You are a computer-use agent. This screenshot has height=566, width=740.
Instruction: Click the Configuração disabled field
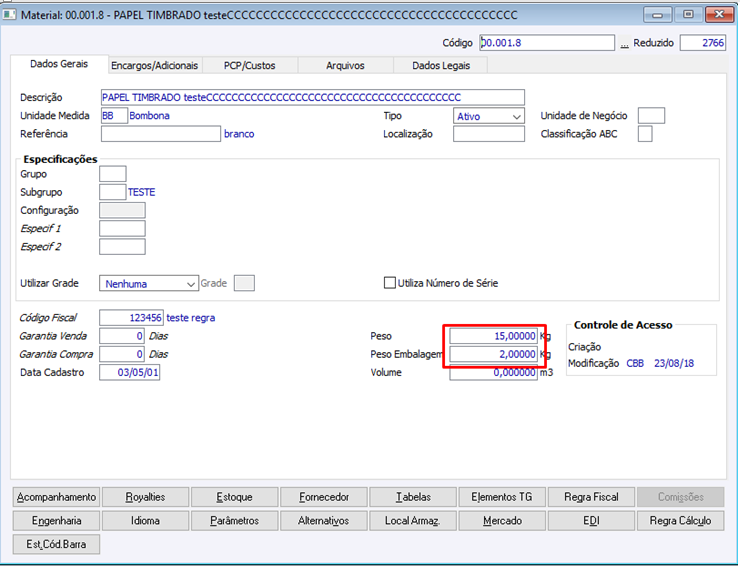tap(122, 211)
